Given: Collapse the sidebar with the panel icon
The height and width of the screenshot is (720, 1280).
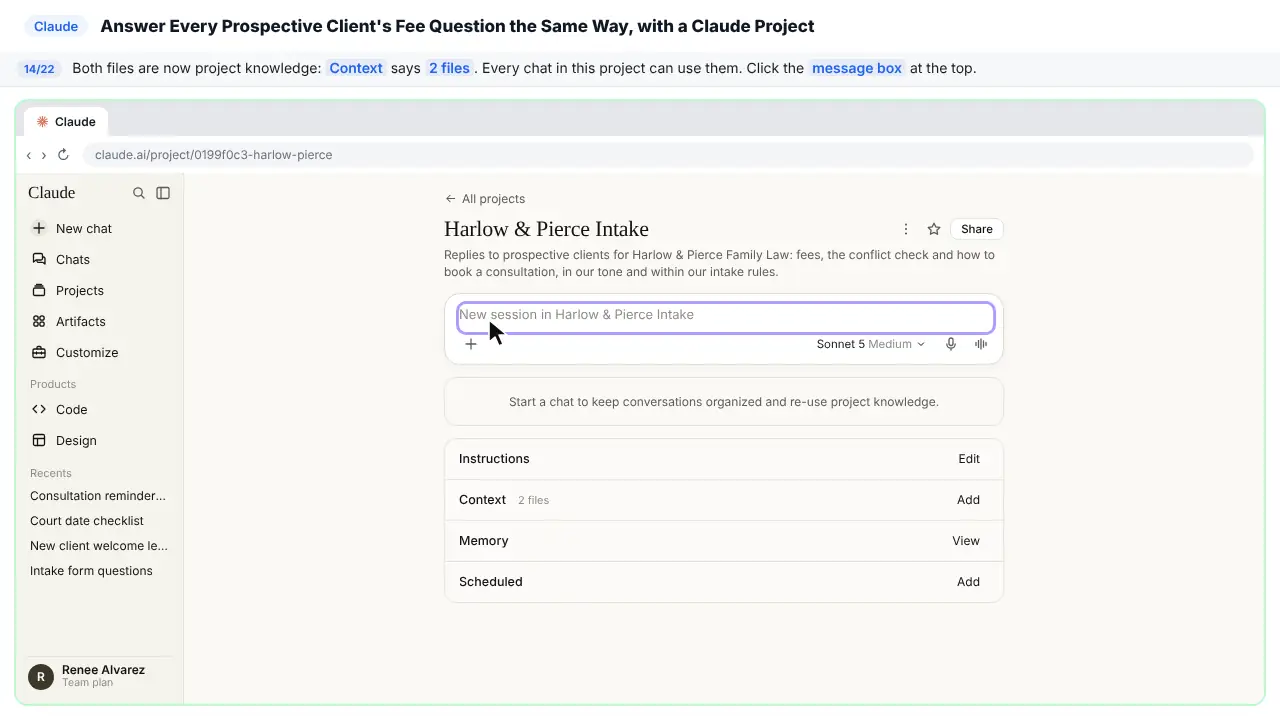Looking at the screenshot, I should tap(163, 193).
